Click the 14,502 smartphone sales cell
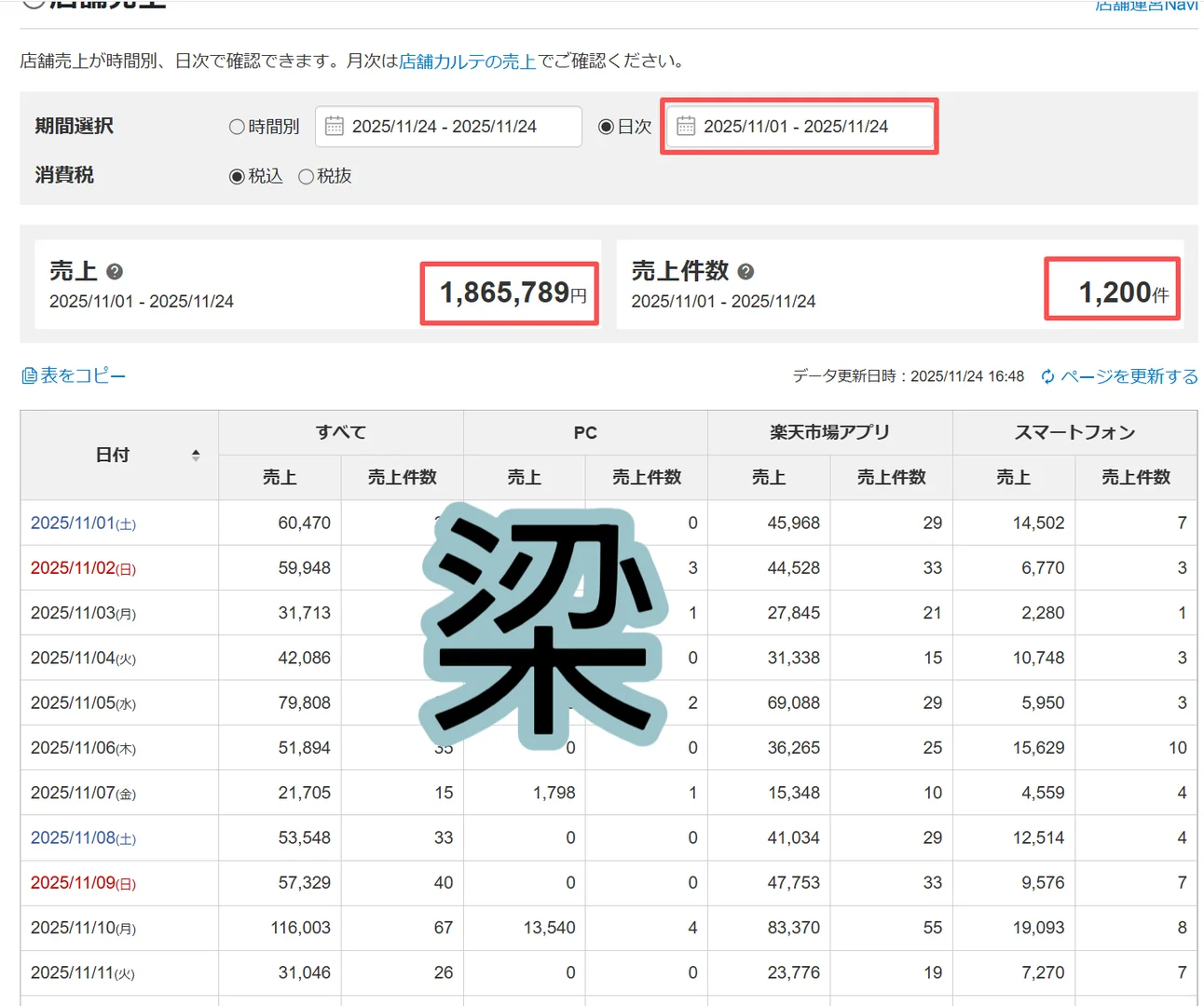 point(1014,523)
